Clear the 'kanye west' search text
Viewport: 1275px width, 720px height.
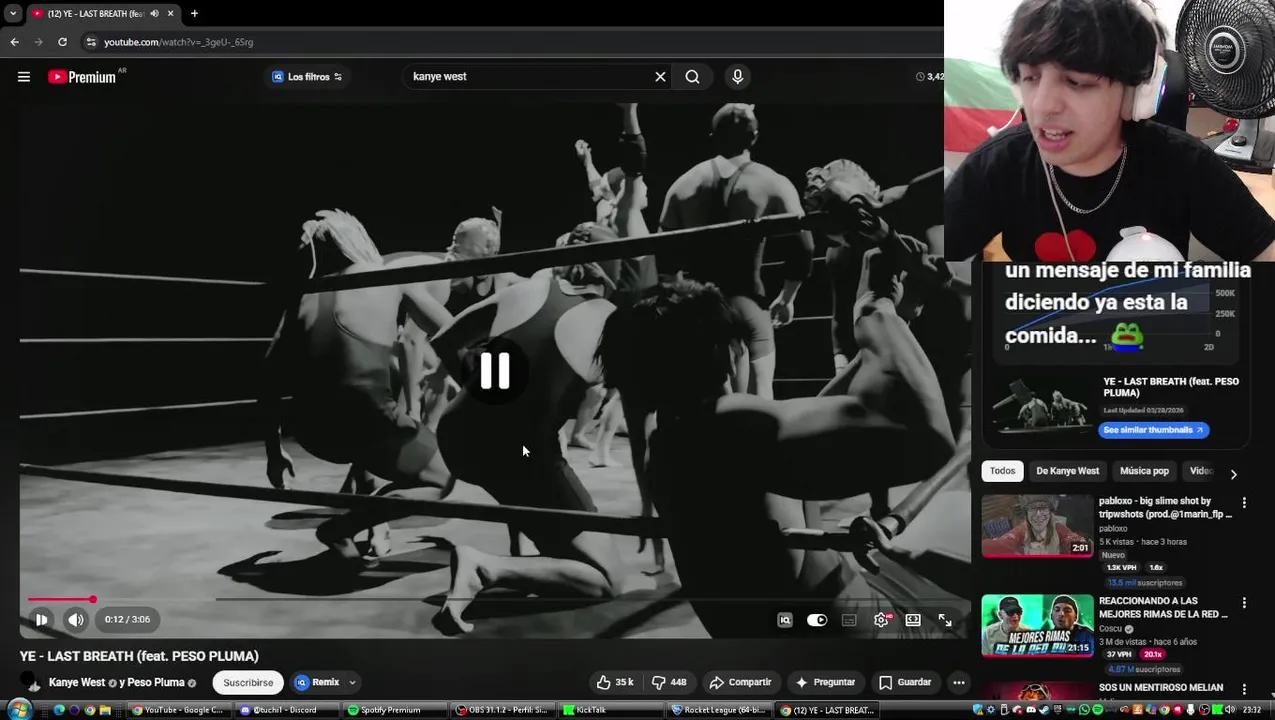pos(660,77)
